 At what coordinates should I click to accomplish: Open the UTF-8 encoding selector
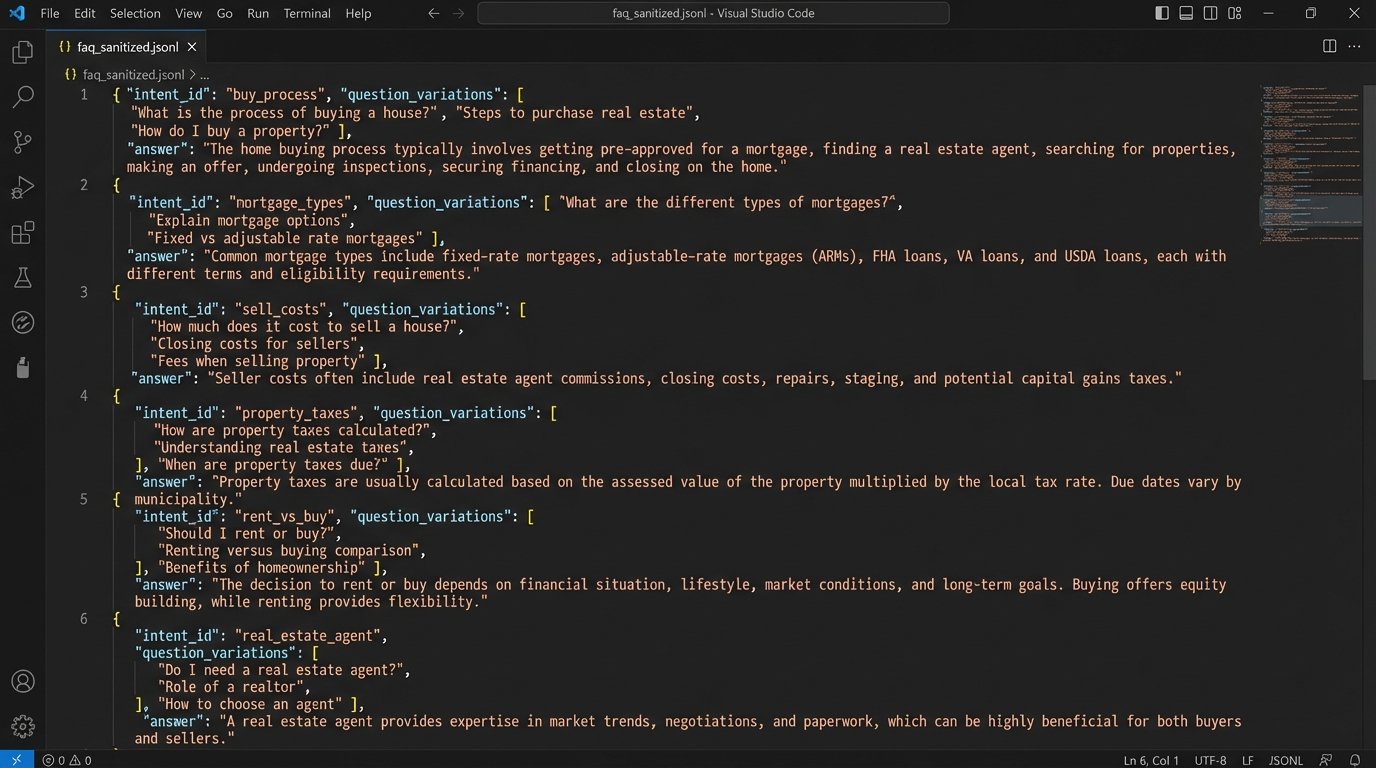1210,760
